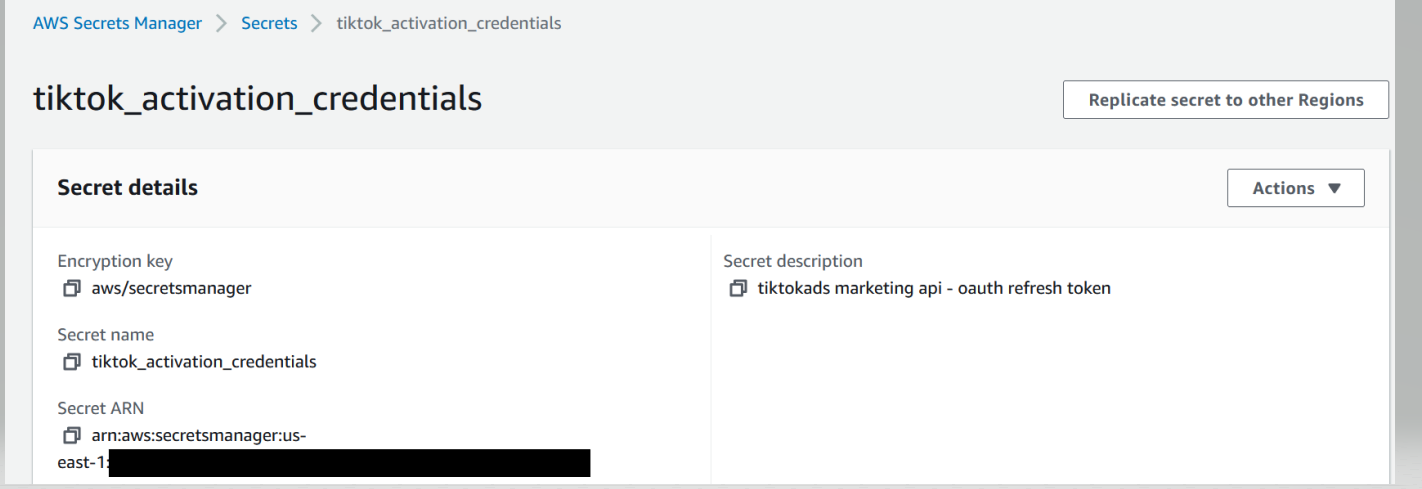Click the tiktok_activation_credentials secret name value
1422x489 pixels.
click(x=204, y=361)
